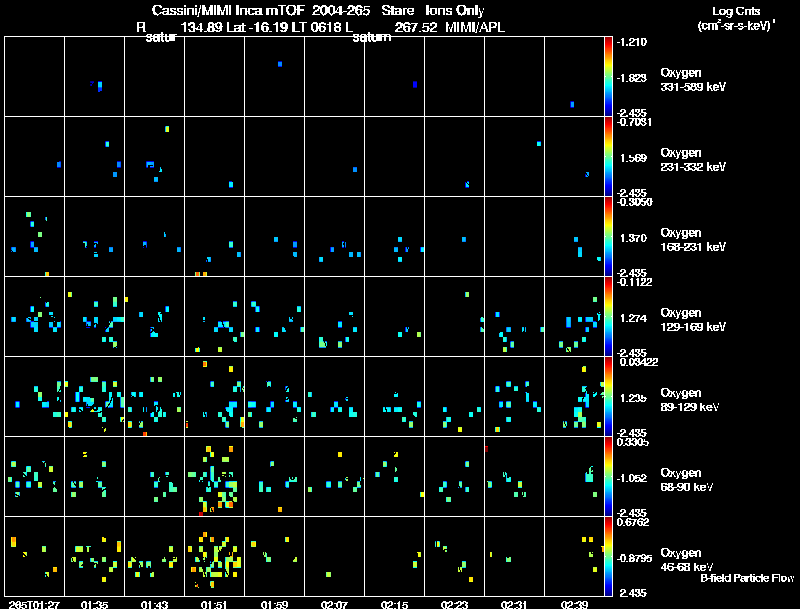Image resolution: width=800 pixels, height=609 pixels.
Task: Click the '-1.210' colorbar maximum value
Action: click(x=632, y=42)
